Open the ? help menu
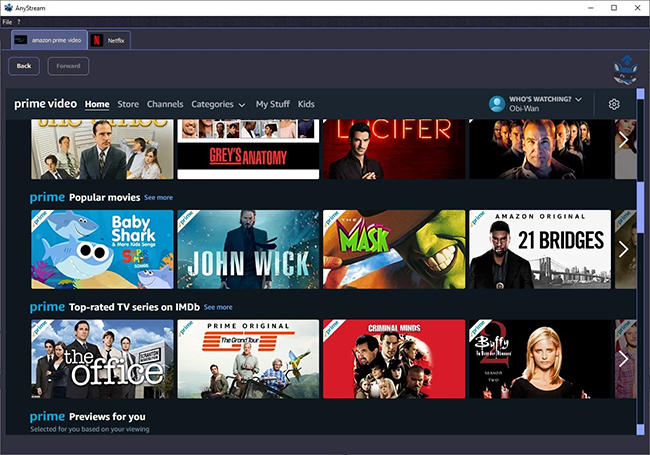The height and width of the screenshot is (455, 650). pyautogui.click(x=19, y=21)
